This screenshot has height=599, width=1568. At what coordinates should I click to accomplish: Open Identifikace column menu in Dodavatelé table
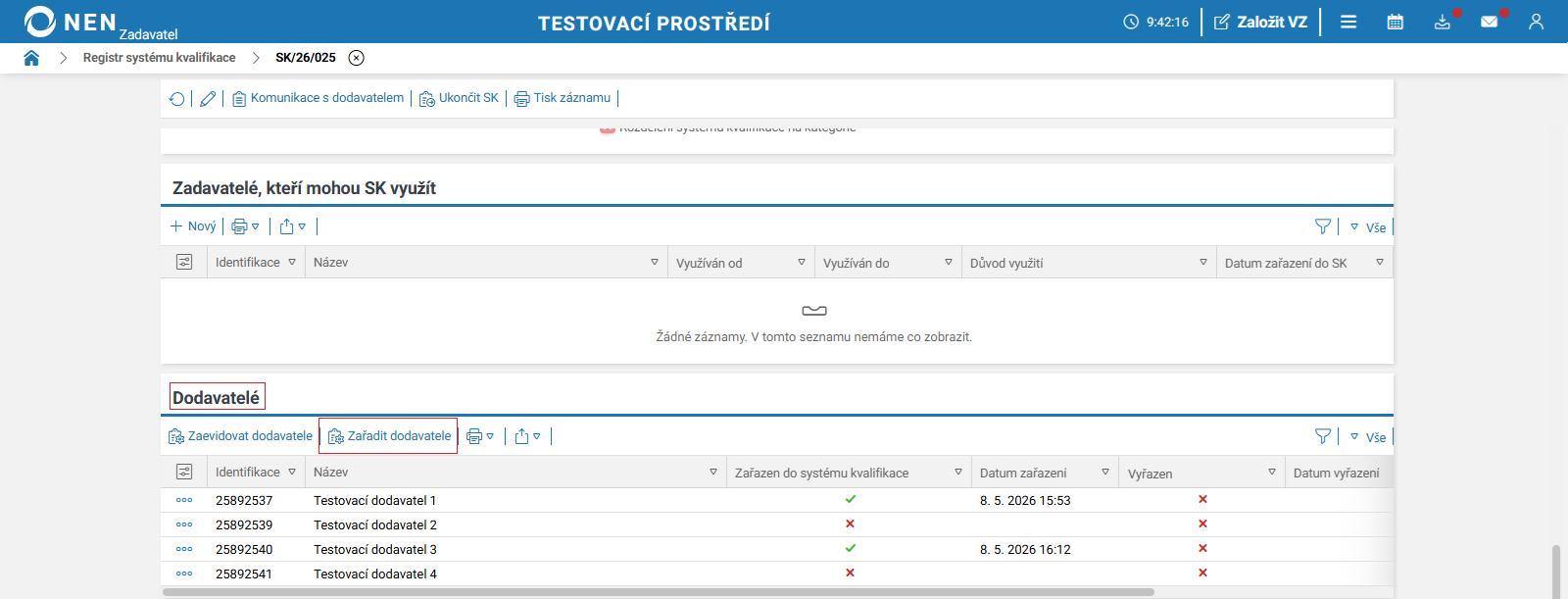coord(292,473)
